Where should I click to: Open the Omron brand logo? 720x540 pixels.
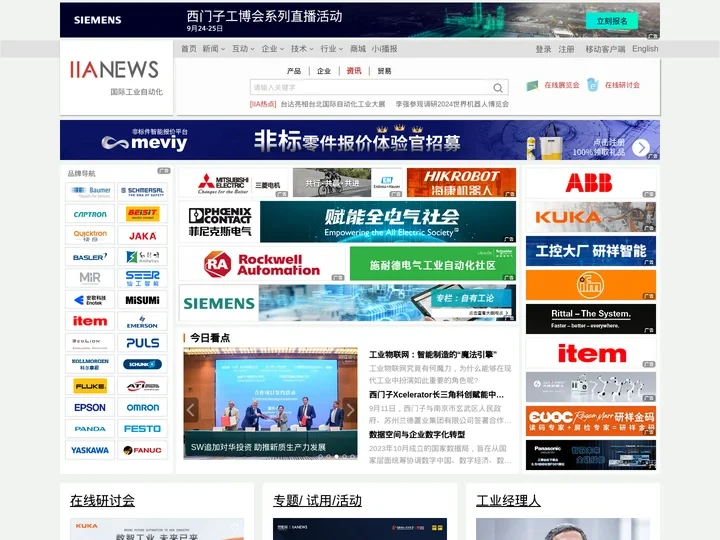[x=142, y=407]
